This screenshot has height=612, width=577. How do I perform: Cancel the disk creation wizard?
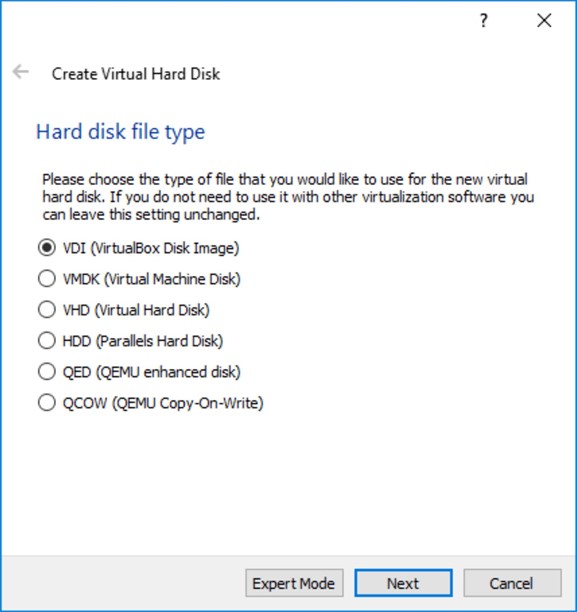(x=512, y=583)
